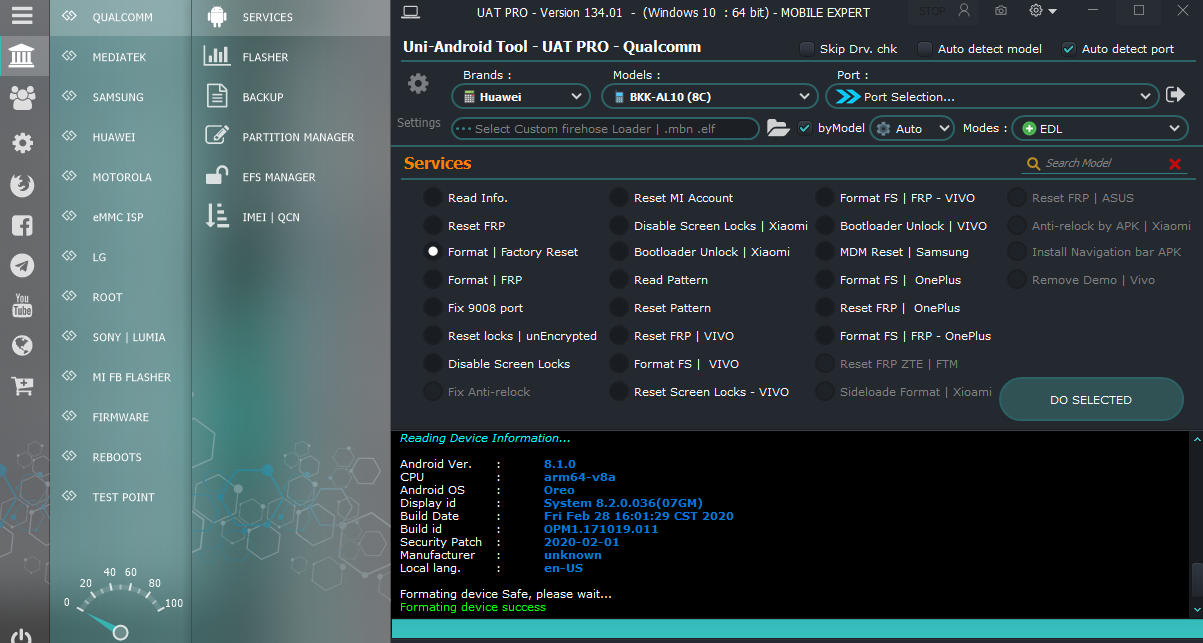This screenshot has height=643, width=1203.
Task: Click the Facebook icon in left sidebar
Action: [x=22, y=225]
